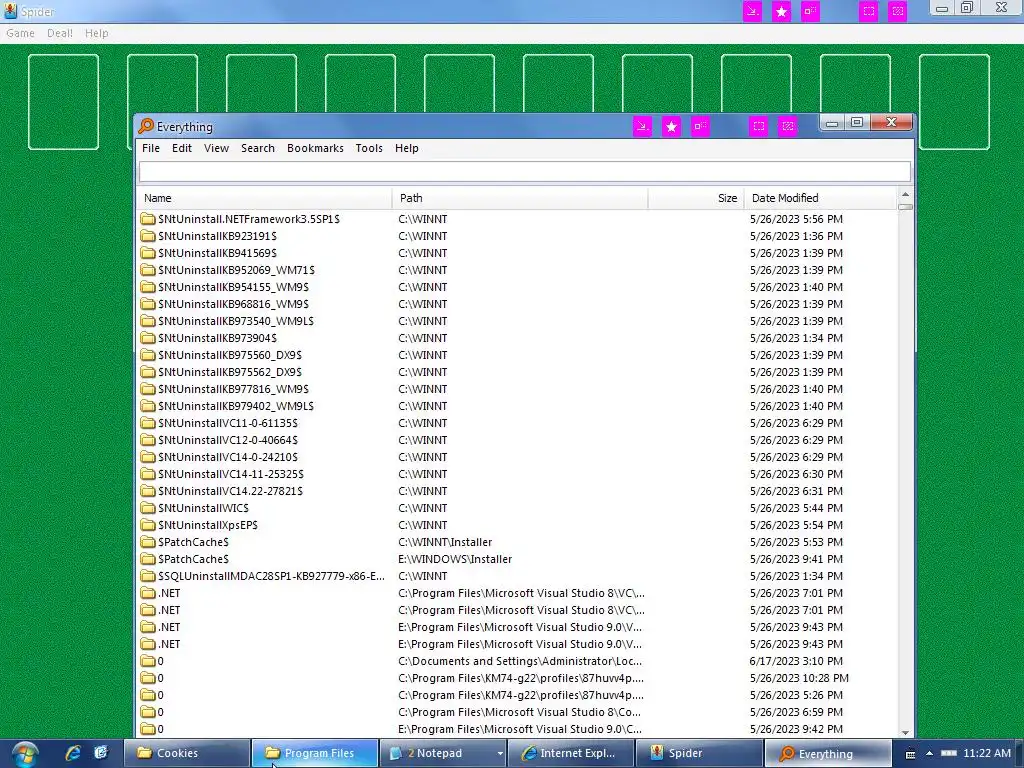Click the folder icon of $NtUninstallKB923191$
This screenshot has height=768, width=1024.
tap(148, 236)
